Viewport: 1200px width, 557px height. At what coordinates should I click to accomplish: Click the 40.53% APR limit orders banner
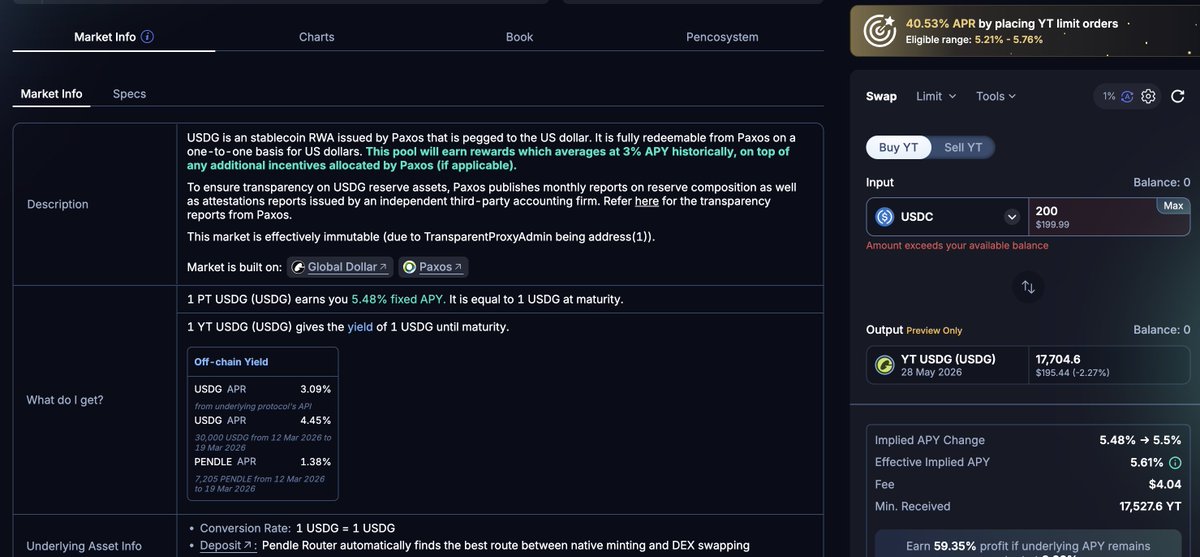click(1024, 30)
